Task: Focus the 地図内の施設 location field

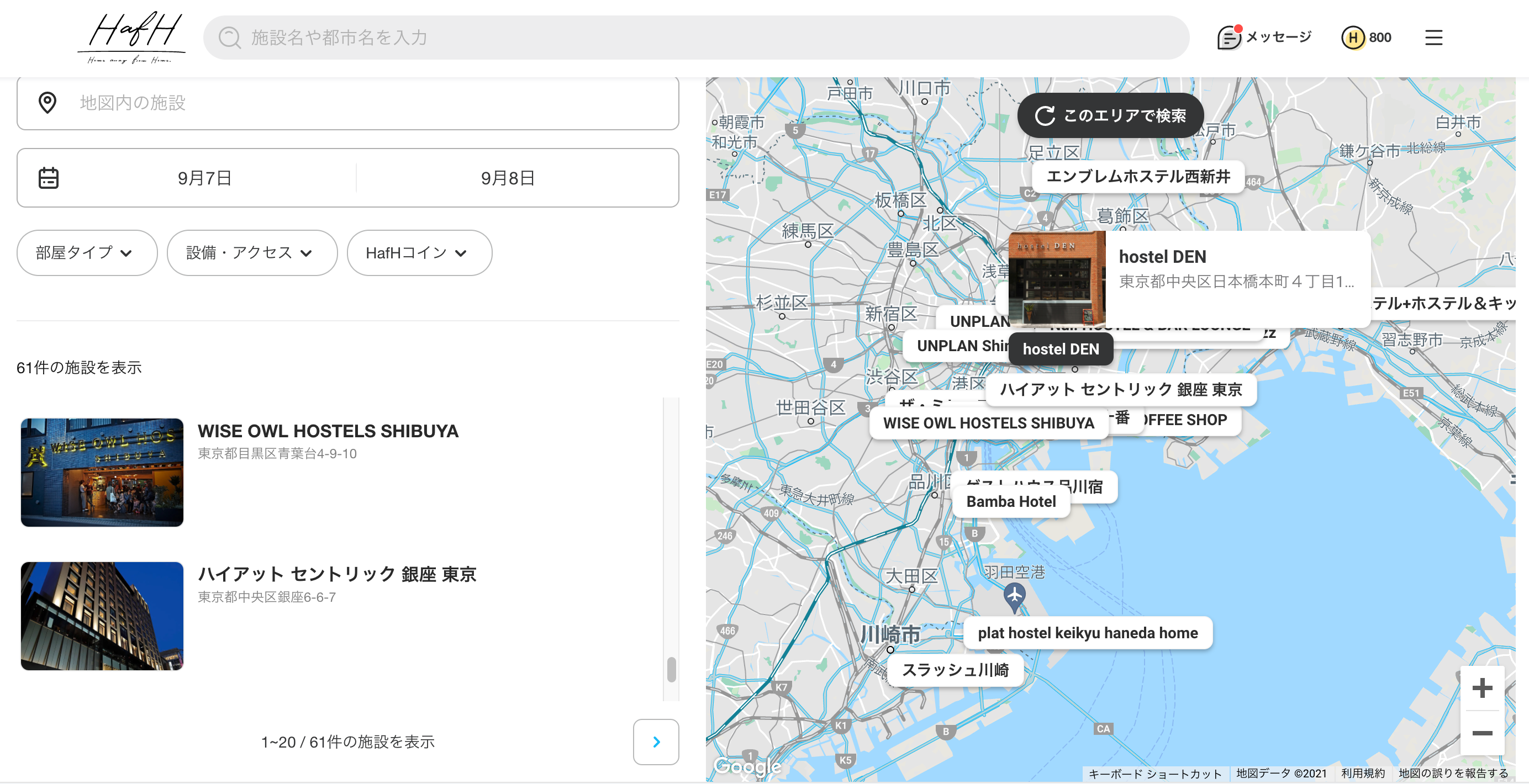Action: tap(348, 103)
